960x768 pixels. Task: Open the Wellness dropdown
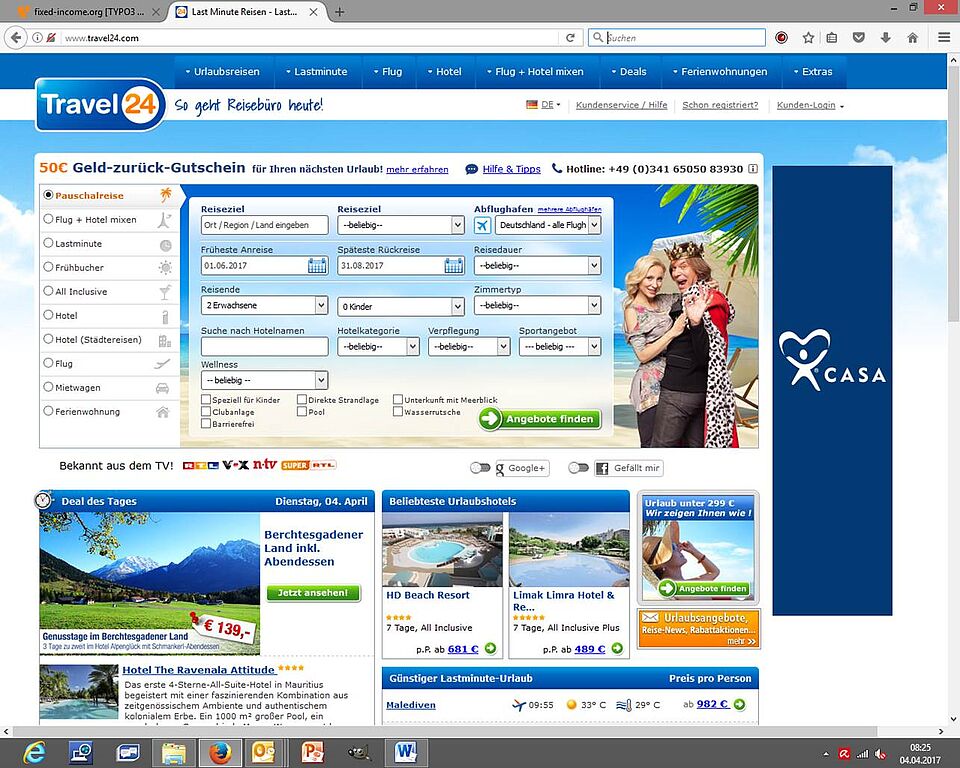264,380
